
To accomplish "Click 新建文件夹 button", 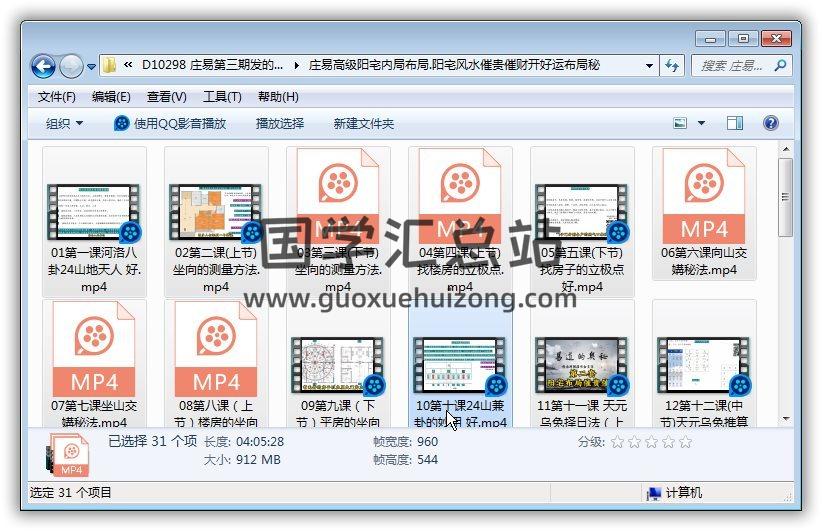I will [x=363, y=124].
